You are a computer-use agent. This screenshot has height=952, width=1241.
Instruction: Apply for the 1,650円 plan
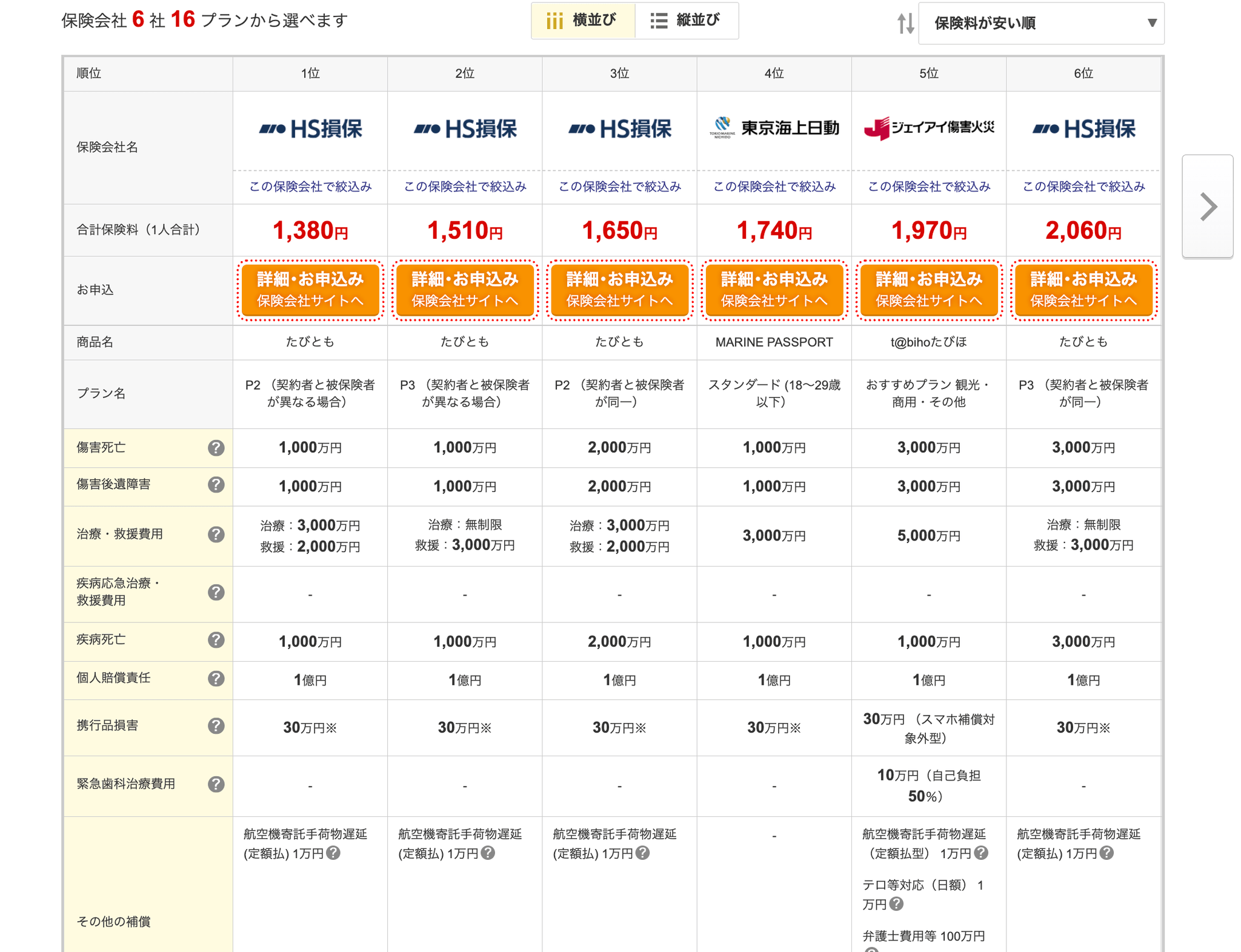(x=619, y=290)
